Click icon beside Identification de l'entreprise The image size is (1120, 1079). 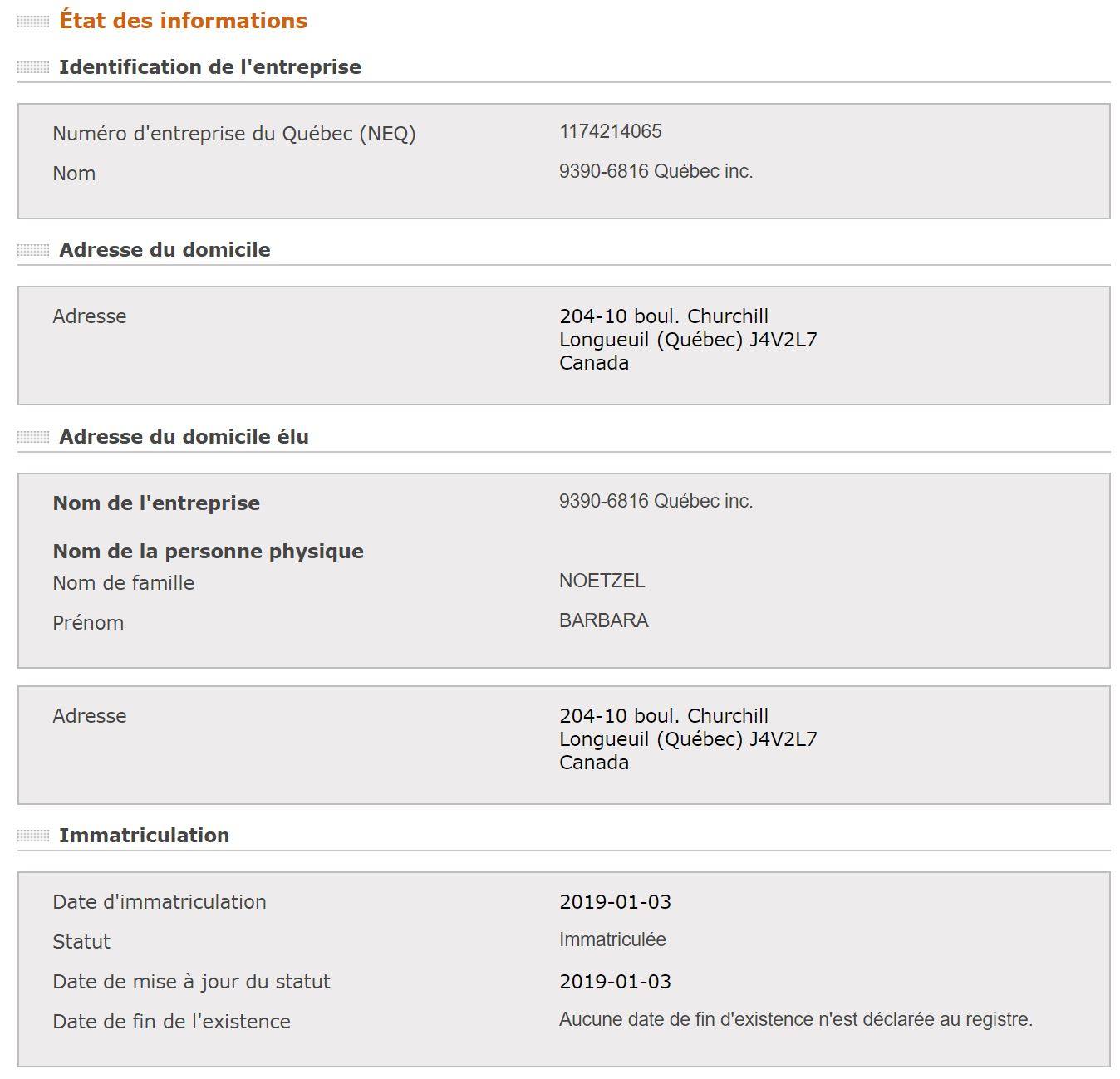tap(33, 67)
